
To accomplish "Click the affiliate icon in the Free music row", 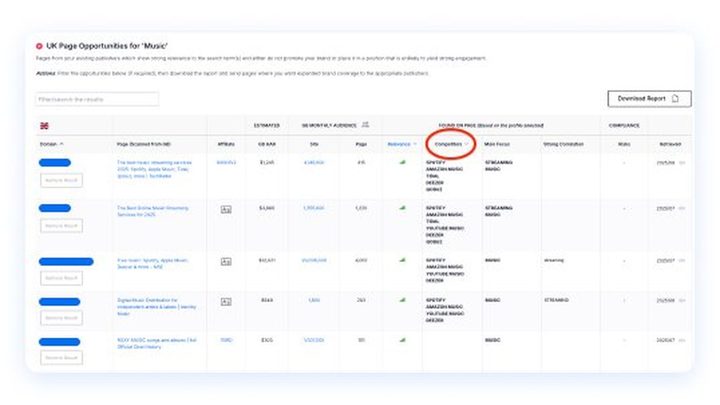I will coord(226,262).
